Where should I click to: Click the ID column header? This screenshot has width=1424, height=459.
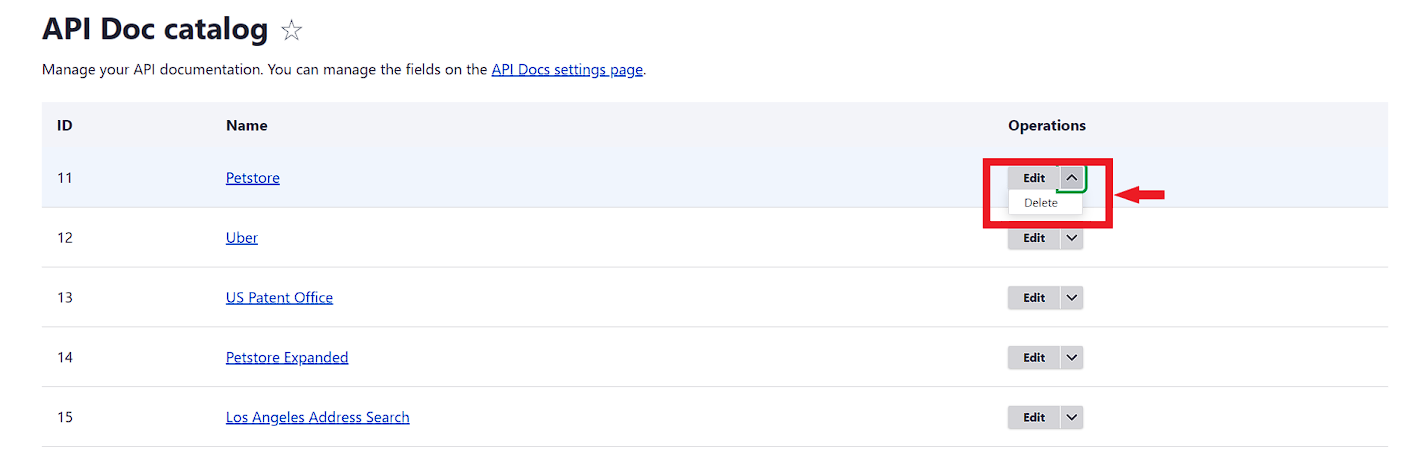click(64, 126)
